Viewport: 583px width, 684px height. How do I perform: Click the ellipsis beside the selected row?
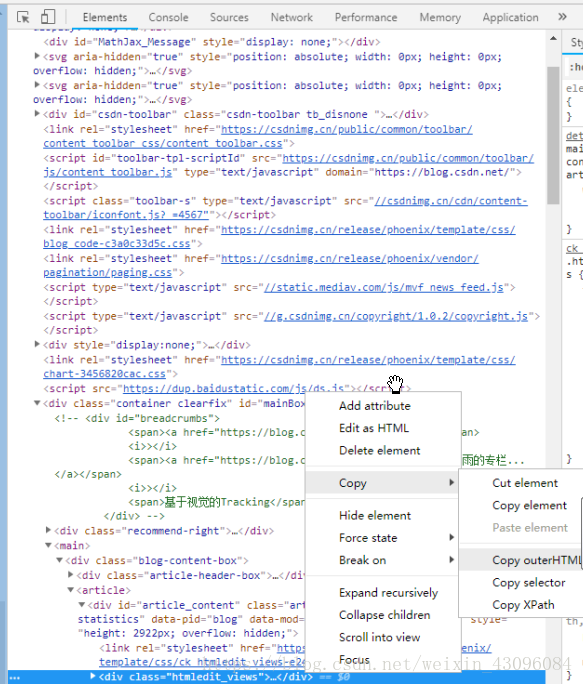pos(15,677)
